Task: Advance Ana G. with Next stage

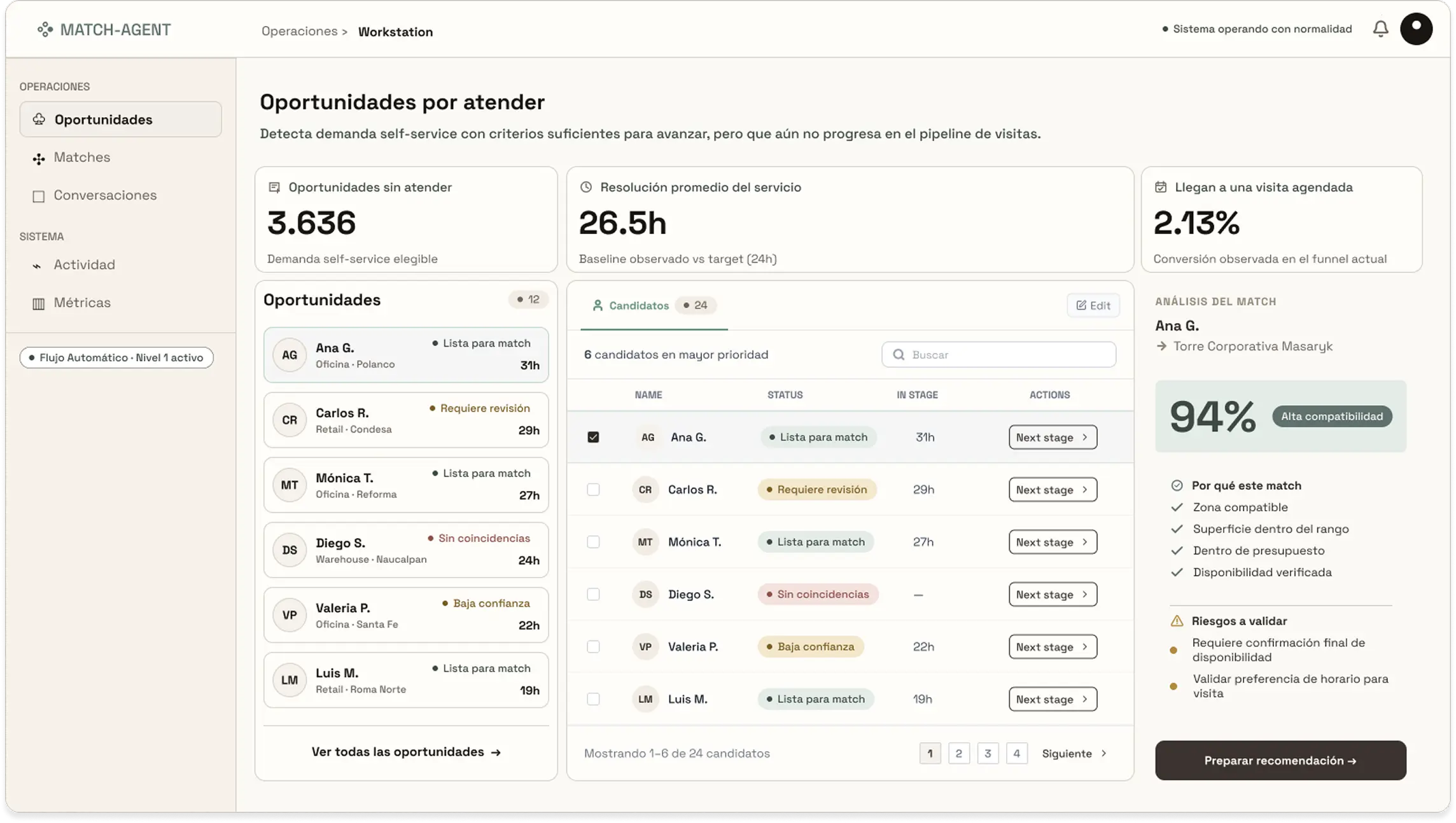Action: point(1053,437)
